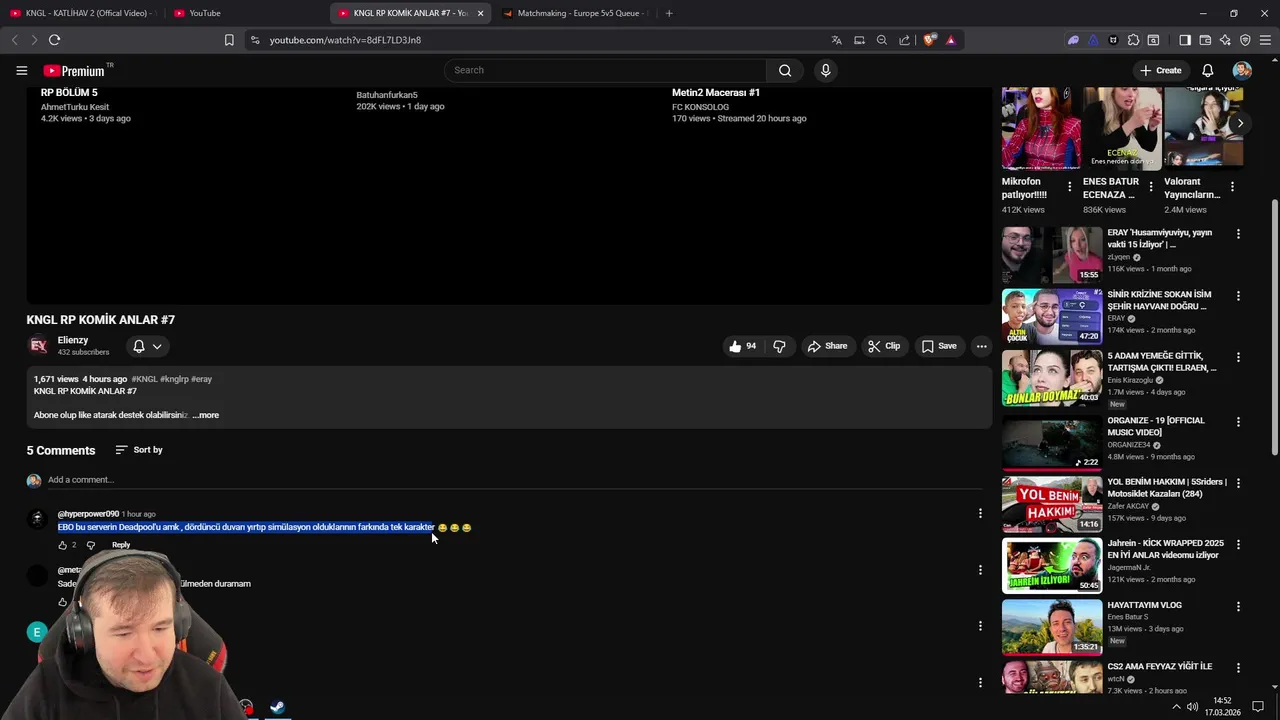Create a Clip from video
This screenshot has height=720, width=1280.
(884, 346)
